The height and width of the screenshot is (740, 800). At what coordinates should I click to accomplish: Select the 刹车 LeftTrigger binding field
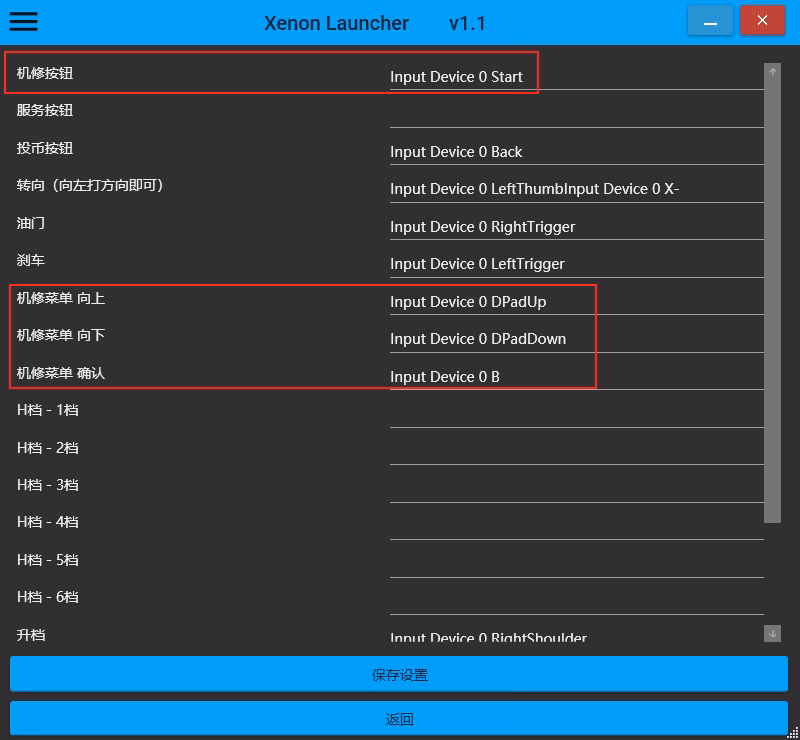576,264
